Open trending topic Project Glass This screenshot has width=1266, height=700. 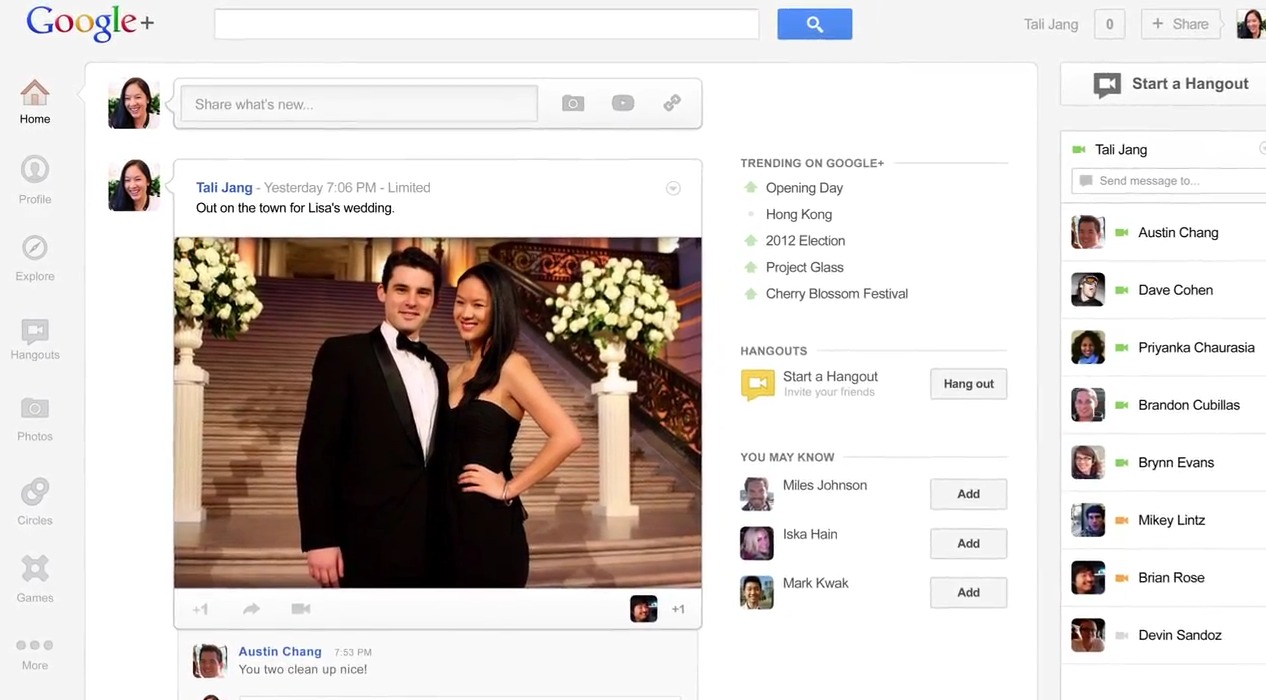(804, 267)
